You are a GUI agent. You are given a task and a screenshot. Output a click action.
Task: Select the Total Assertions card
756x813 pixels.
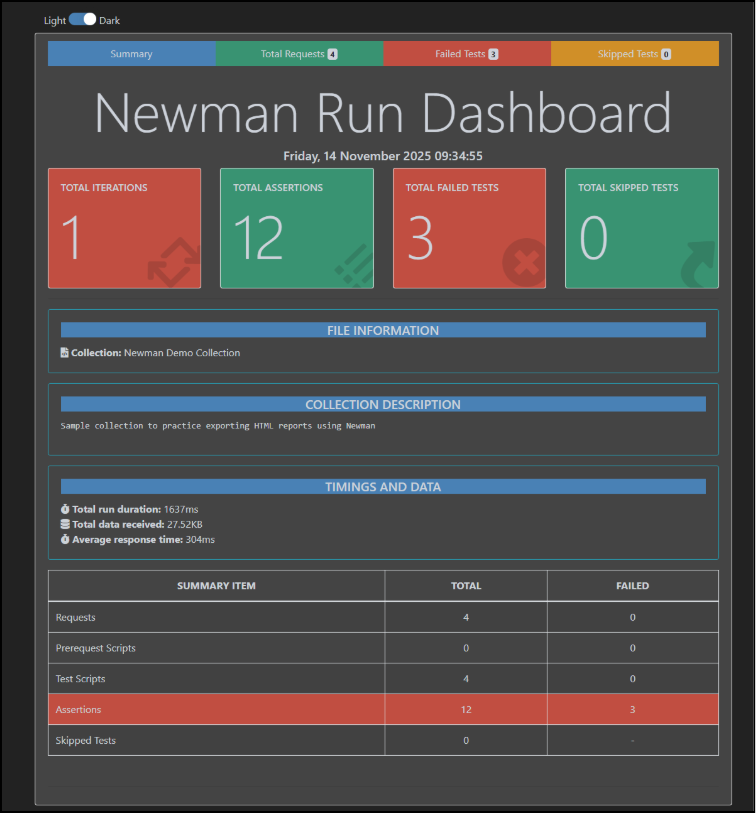[296, 228]
